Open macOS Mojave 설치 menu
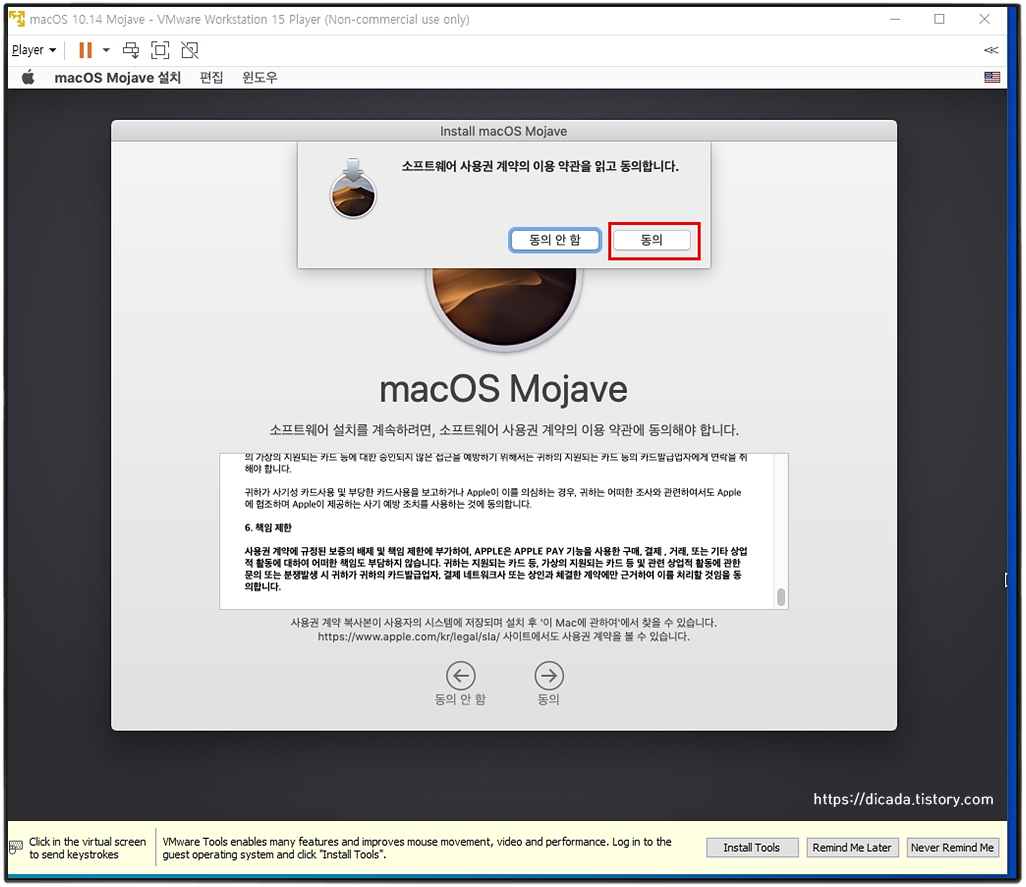 pos(118,78)
